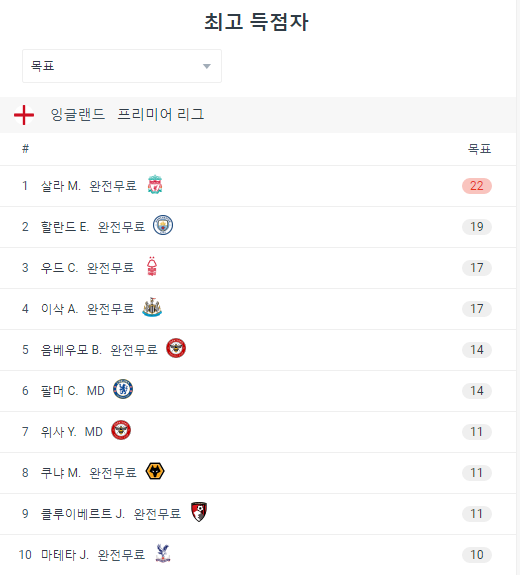
Task: Click the Bournemouth crest next to 클루이베르트 J.
Action: tap(199, 512)
